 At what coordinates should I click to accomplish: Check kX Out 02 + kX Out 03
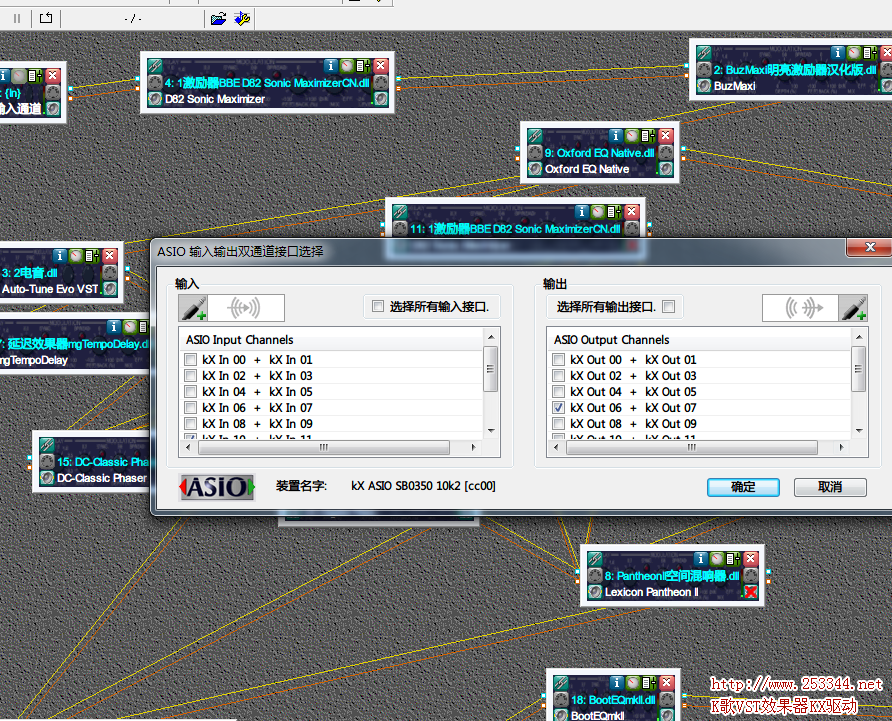pos(559,376)
